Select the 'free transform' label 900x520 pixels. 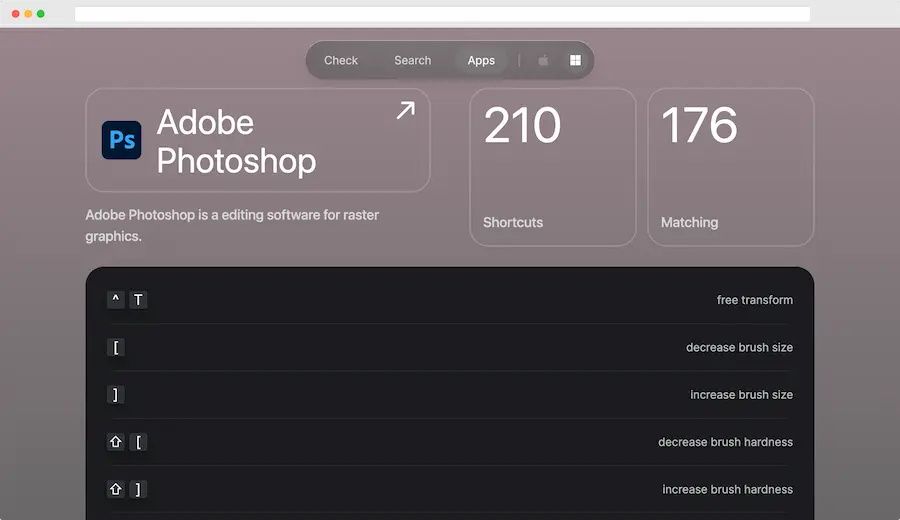pos(755,300)
